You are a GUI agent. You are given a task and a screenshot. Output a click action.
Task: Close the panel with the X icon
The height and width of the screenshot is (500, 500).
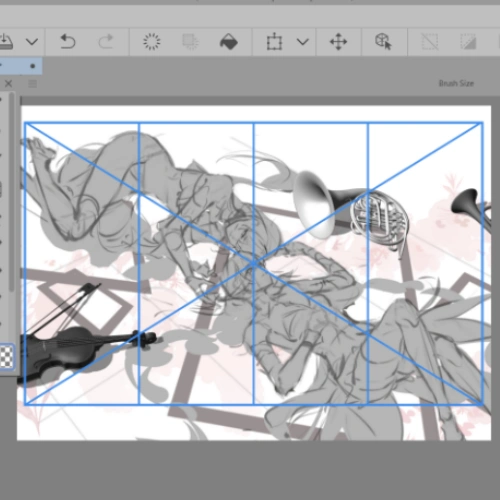[8, 83]
